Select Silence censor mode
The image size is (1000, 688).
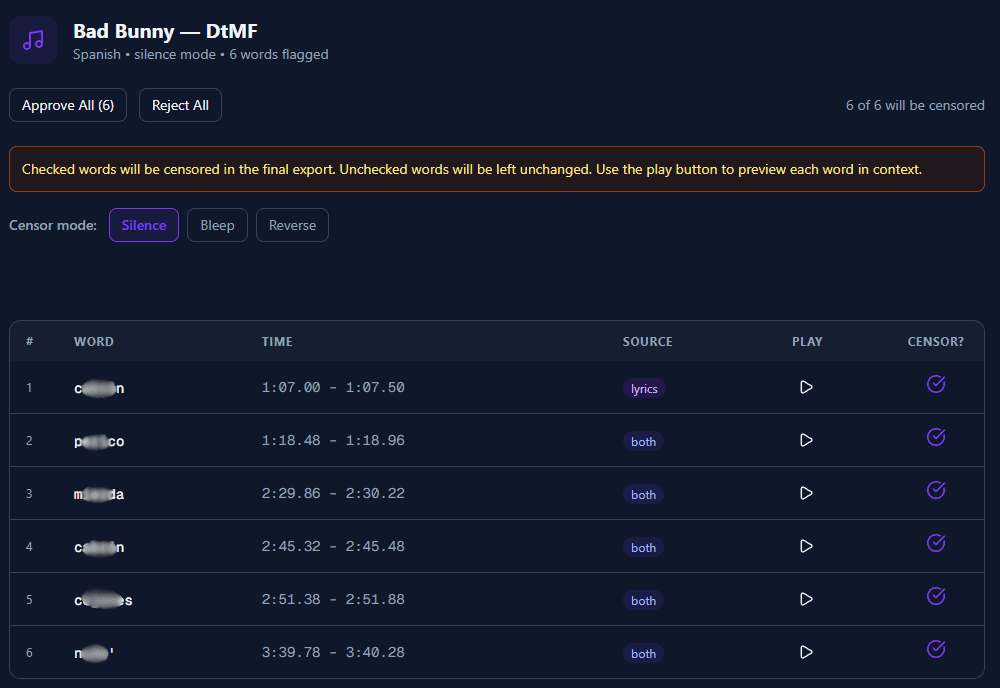(x=144, y=225)
